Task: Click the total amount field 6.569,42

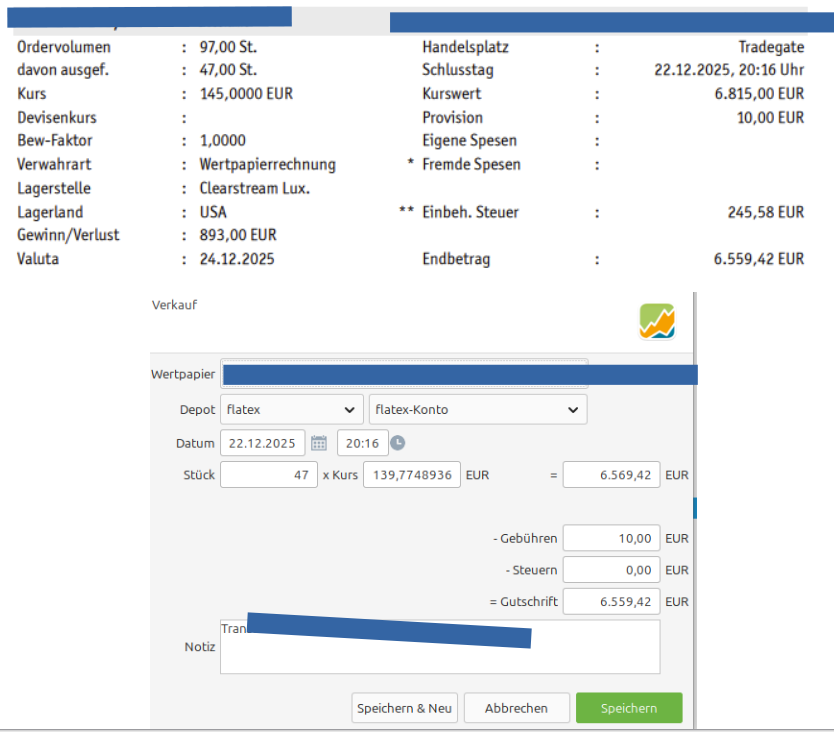Action: 610,475
